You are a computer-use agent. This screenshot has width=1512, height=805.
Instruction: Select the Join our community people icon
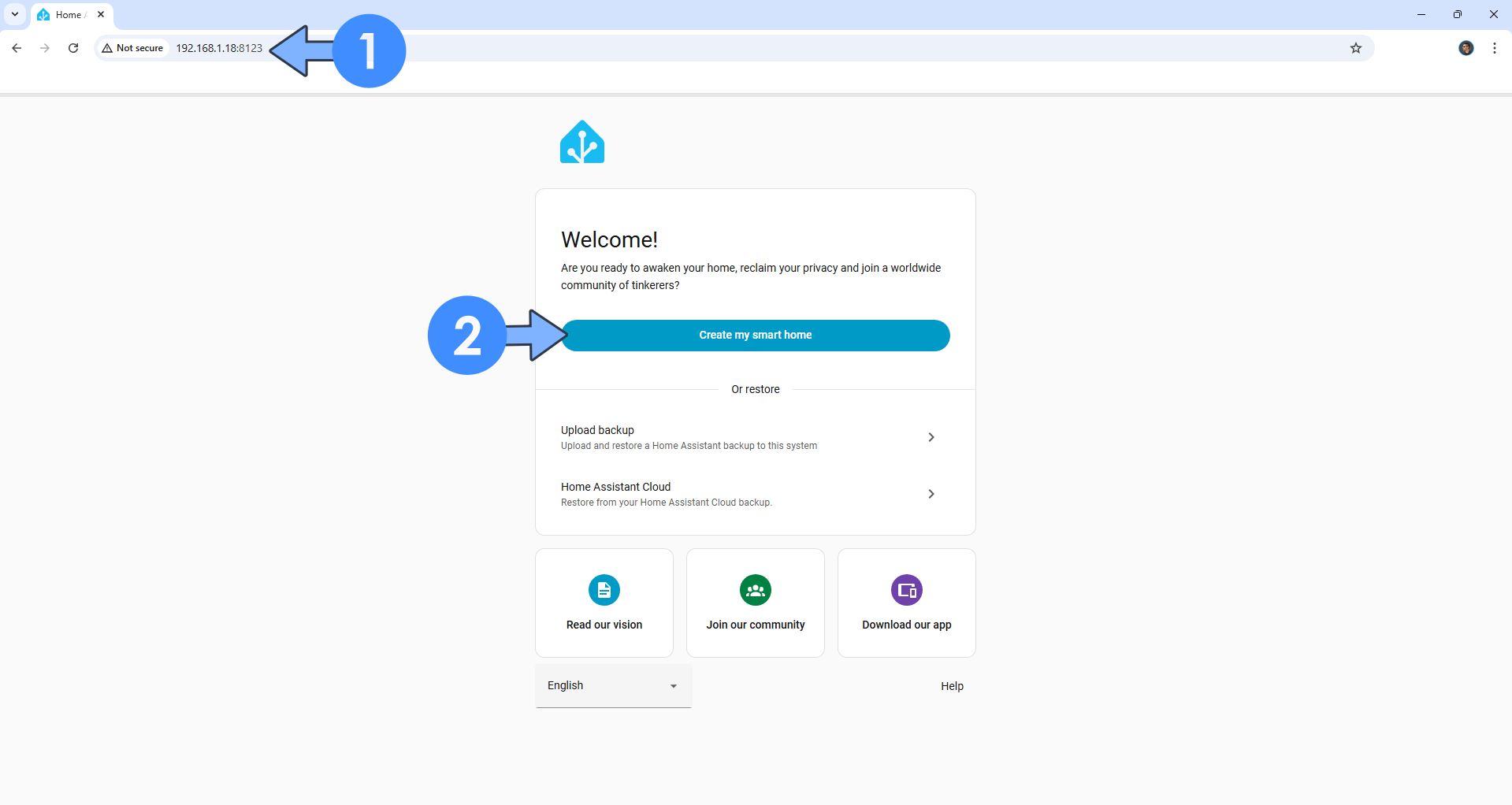point(755,590)
